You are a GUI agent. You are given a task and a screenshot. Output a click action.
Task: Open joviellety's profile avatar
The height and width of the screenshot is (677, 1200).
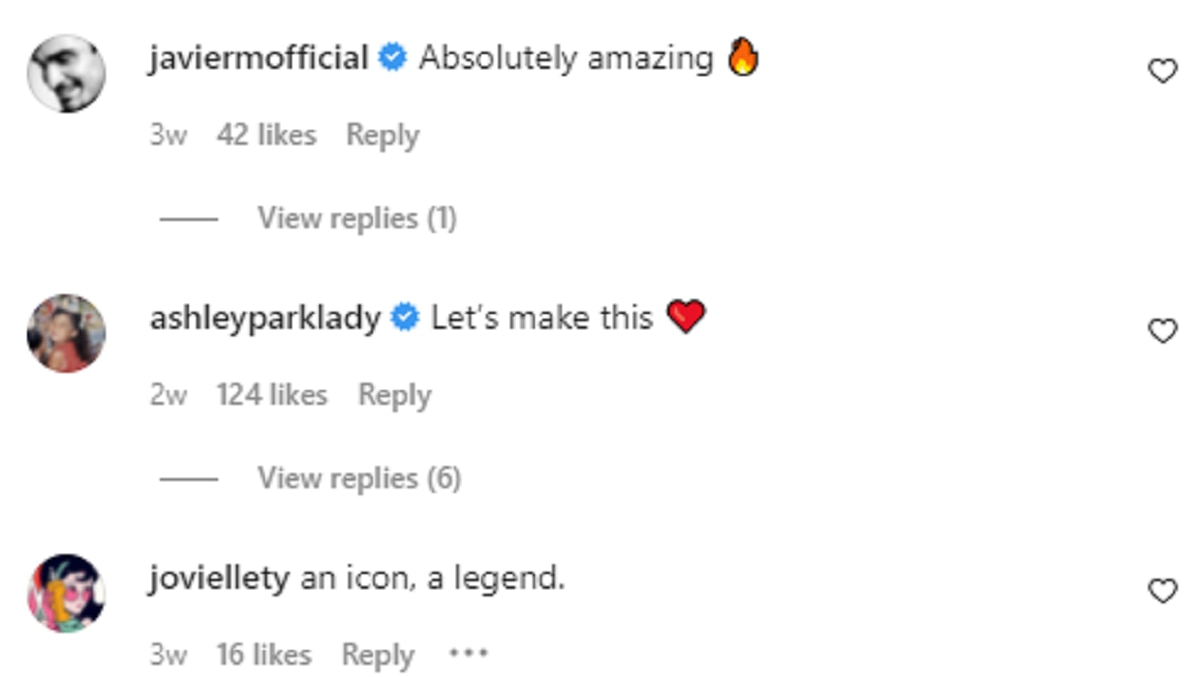pos(66,593)
